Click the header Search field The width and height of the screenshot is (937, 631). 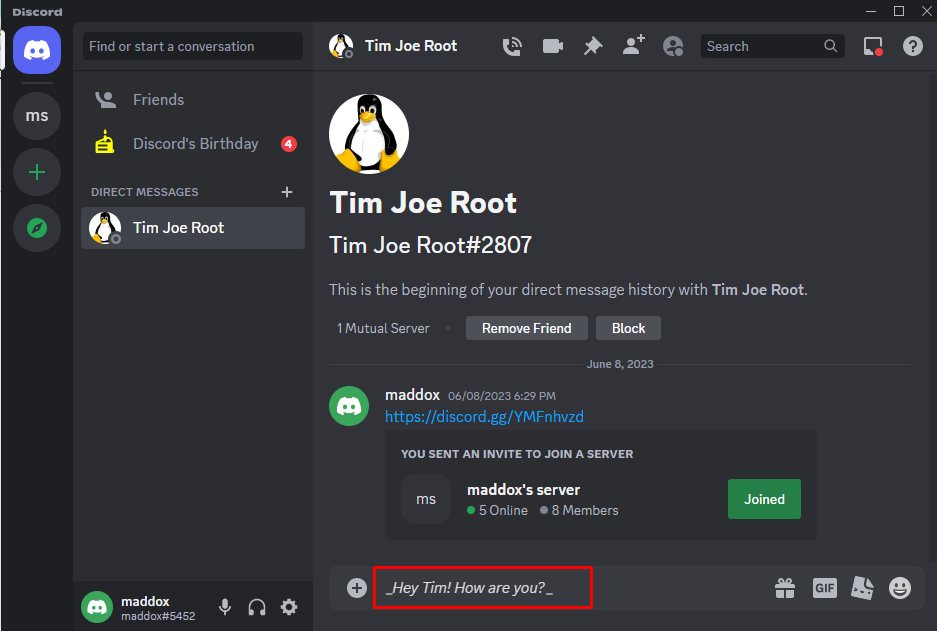(x=772, y=46)
